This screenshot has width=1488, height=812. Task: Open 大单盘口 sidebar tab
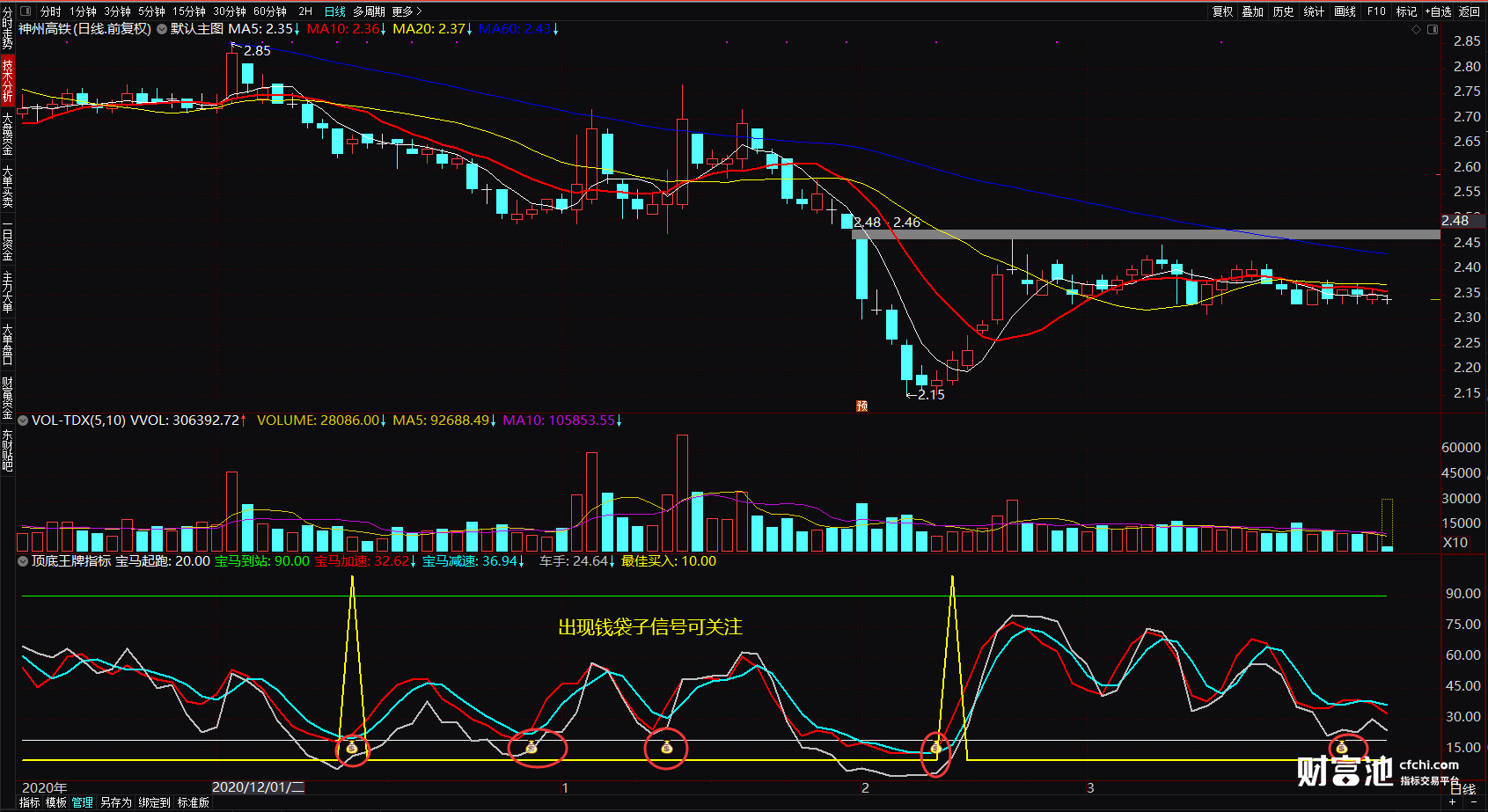pos(7,345)
